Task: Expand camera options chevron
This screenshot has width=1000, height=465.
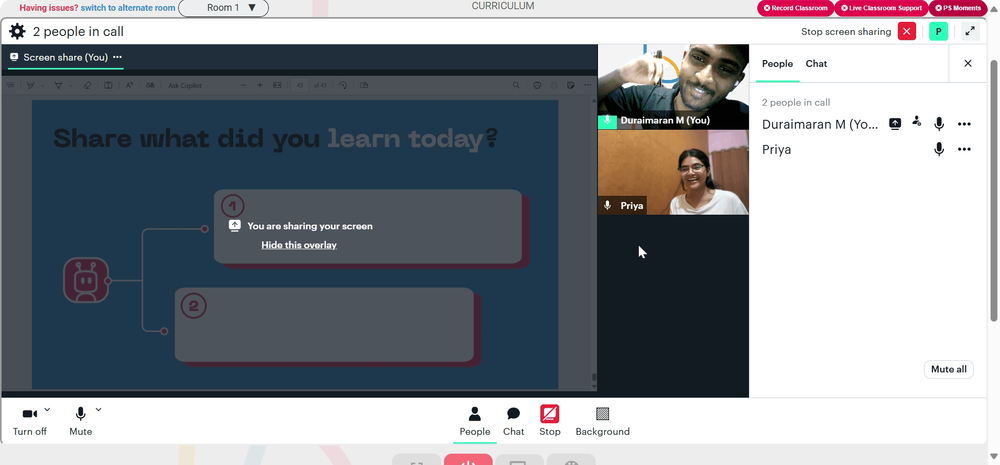Action: click(47, 410)
